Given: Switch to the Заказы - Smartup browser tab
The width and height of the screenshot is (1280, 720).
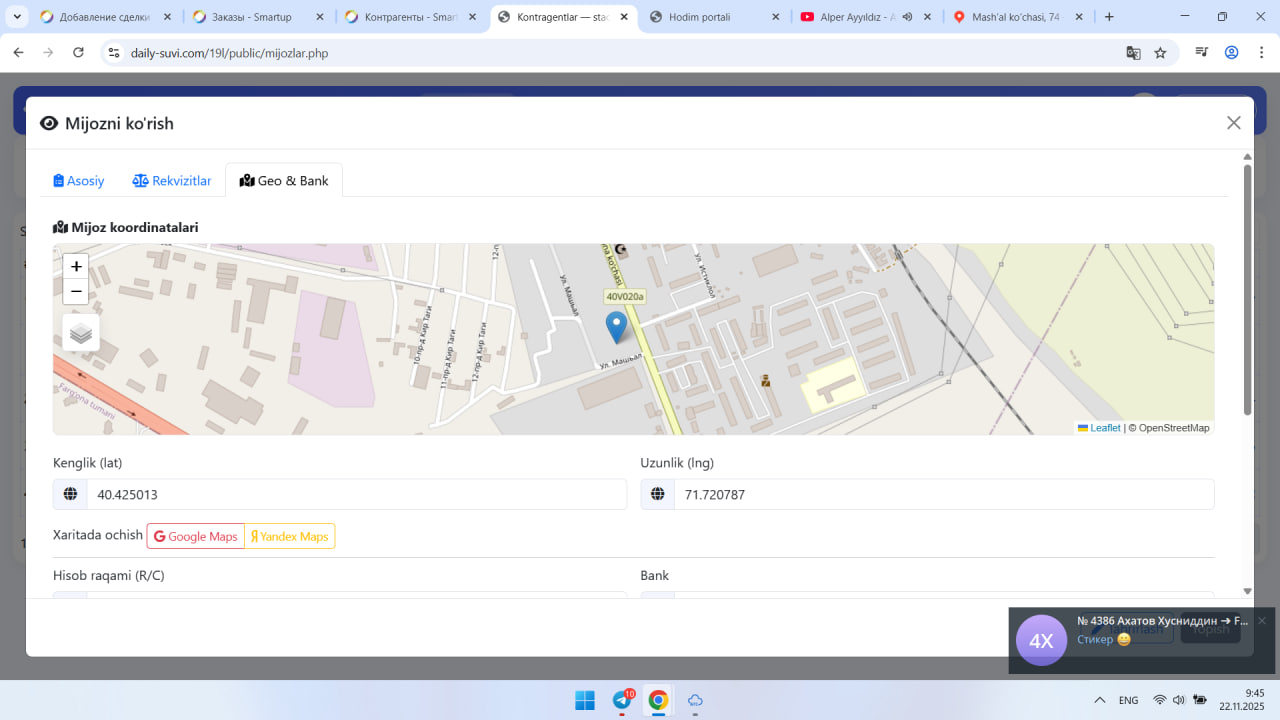Looking at the screenshot, I should pyautogui.click(x=258, y=17).
